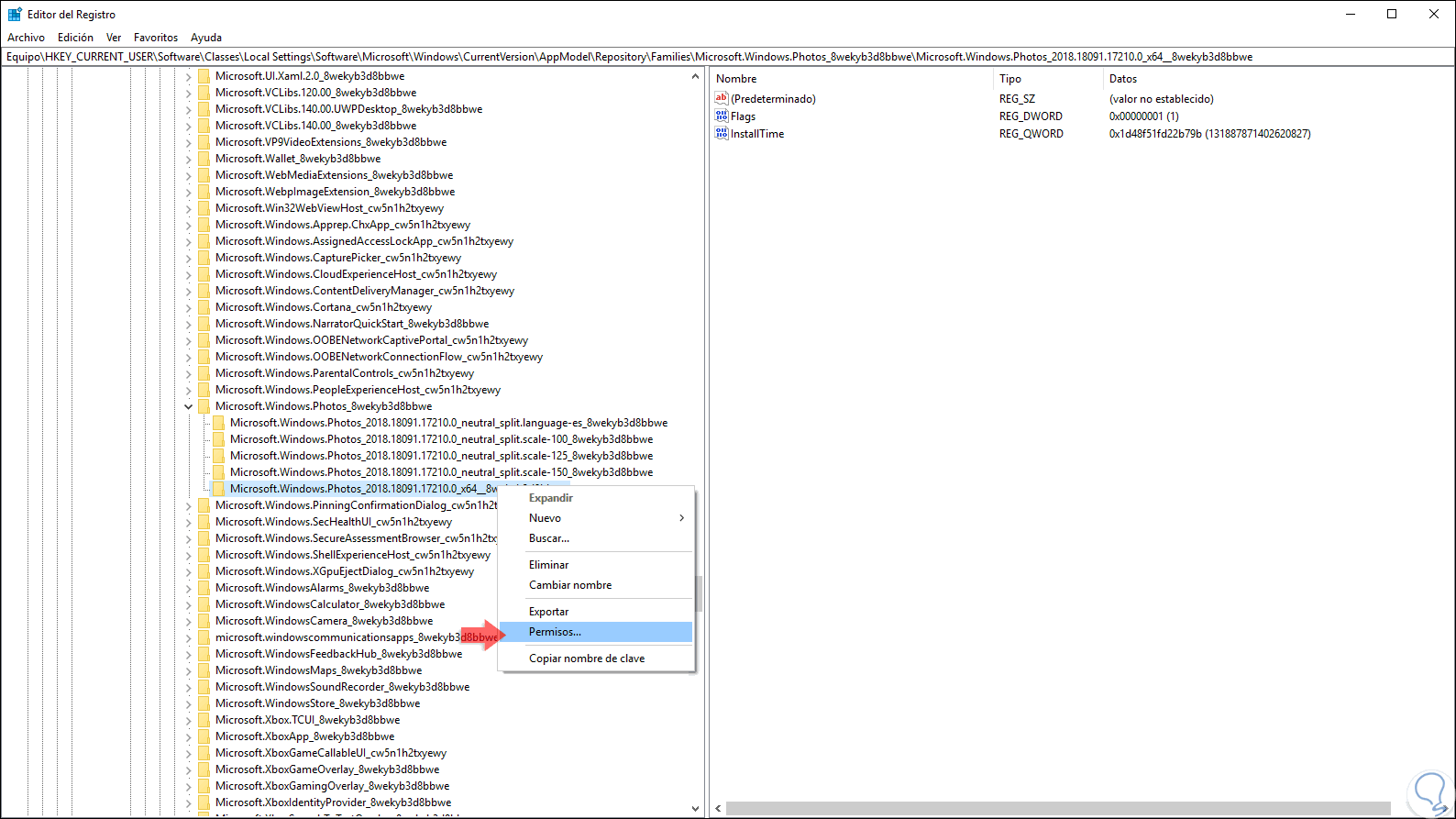This screenshot has height=819, width=1456.
Task: Select Microsoft.Windows.ShellExperienceHost key
Action: [x=353, y=555]
